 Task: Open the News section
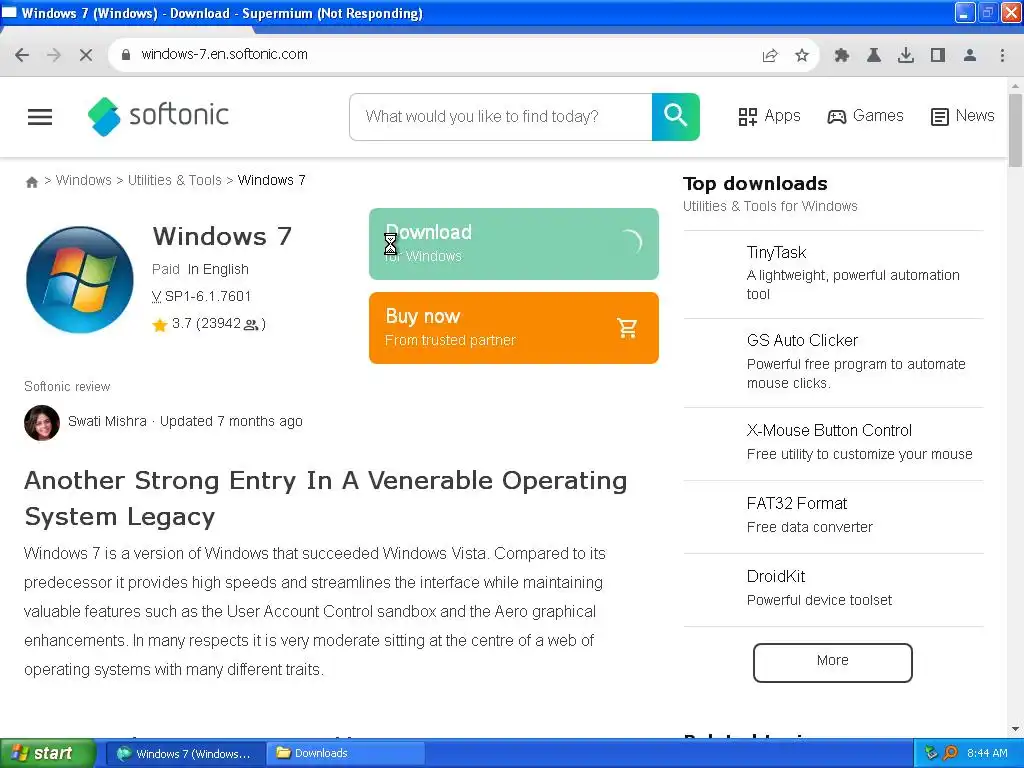963,116
